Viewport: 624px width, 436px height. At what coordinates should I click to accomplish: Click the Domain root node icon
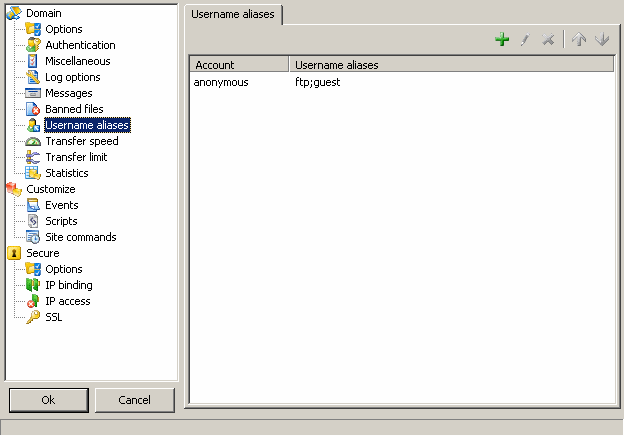point(14,13)
